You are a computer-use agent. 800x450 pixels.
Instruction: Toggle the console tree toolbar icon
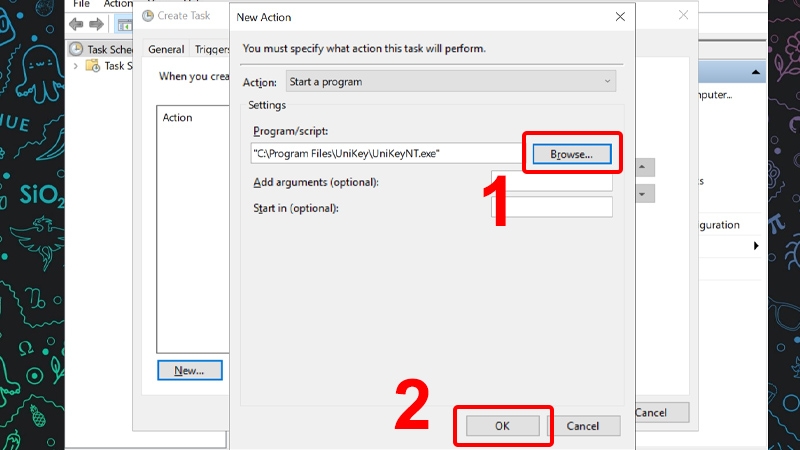point(124,23)
